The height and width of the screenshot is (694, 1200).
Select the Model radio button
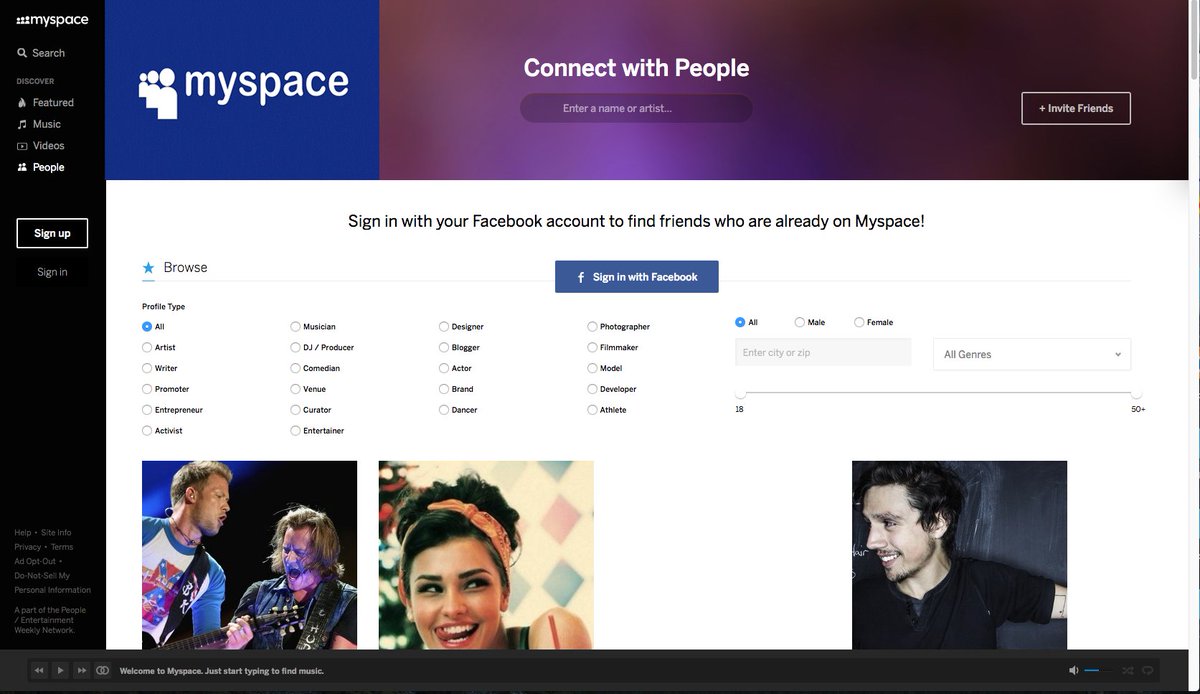(592, 368)
